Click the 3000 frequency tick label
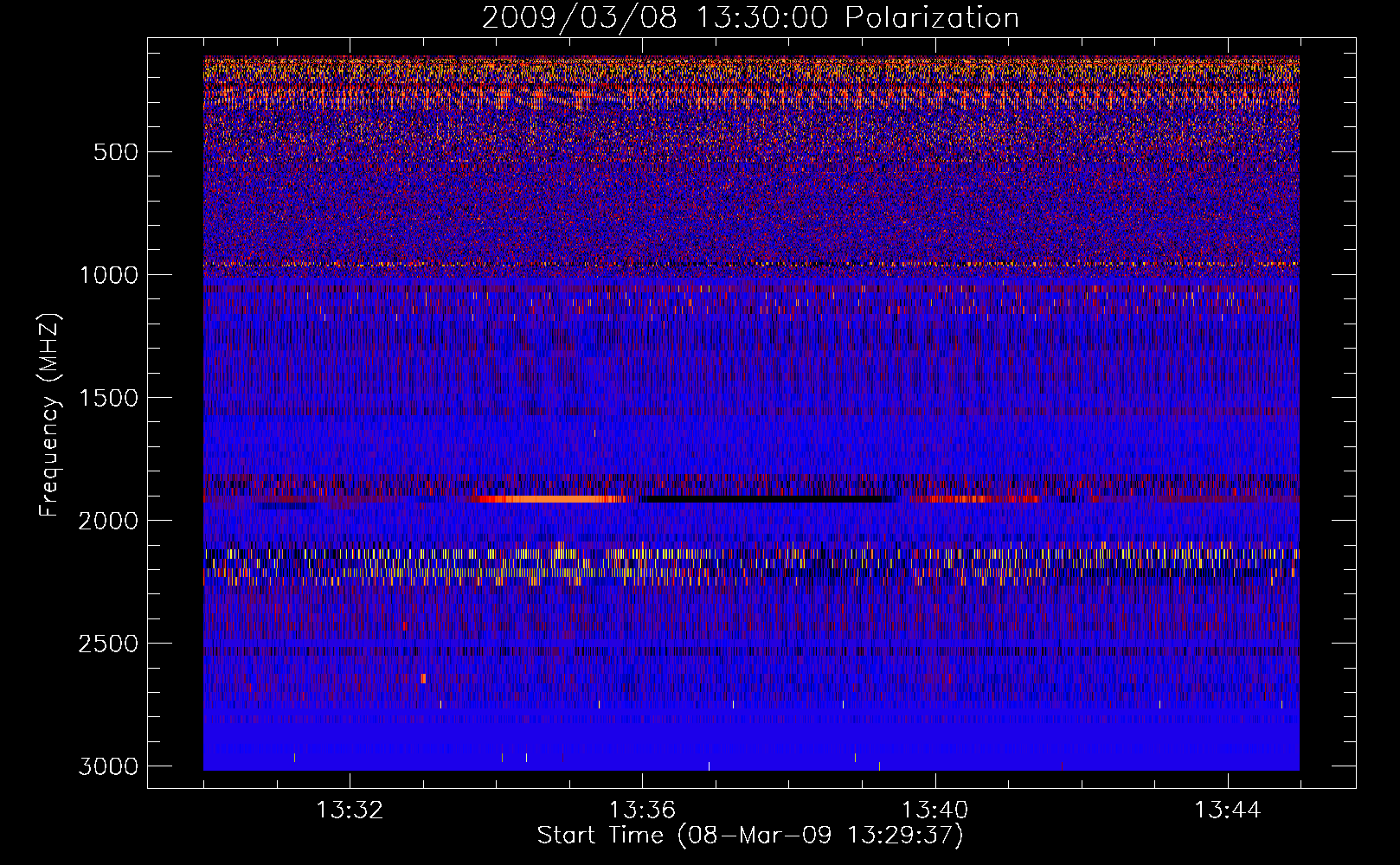The width and height of the screenshot is (1400, 865). point(108,766)
